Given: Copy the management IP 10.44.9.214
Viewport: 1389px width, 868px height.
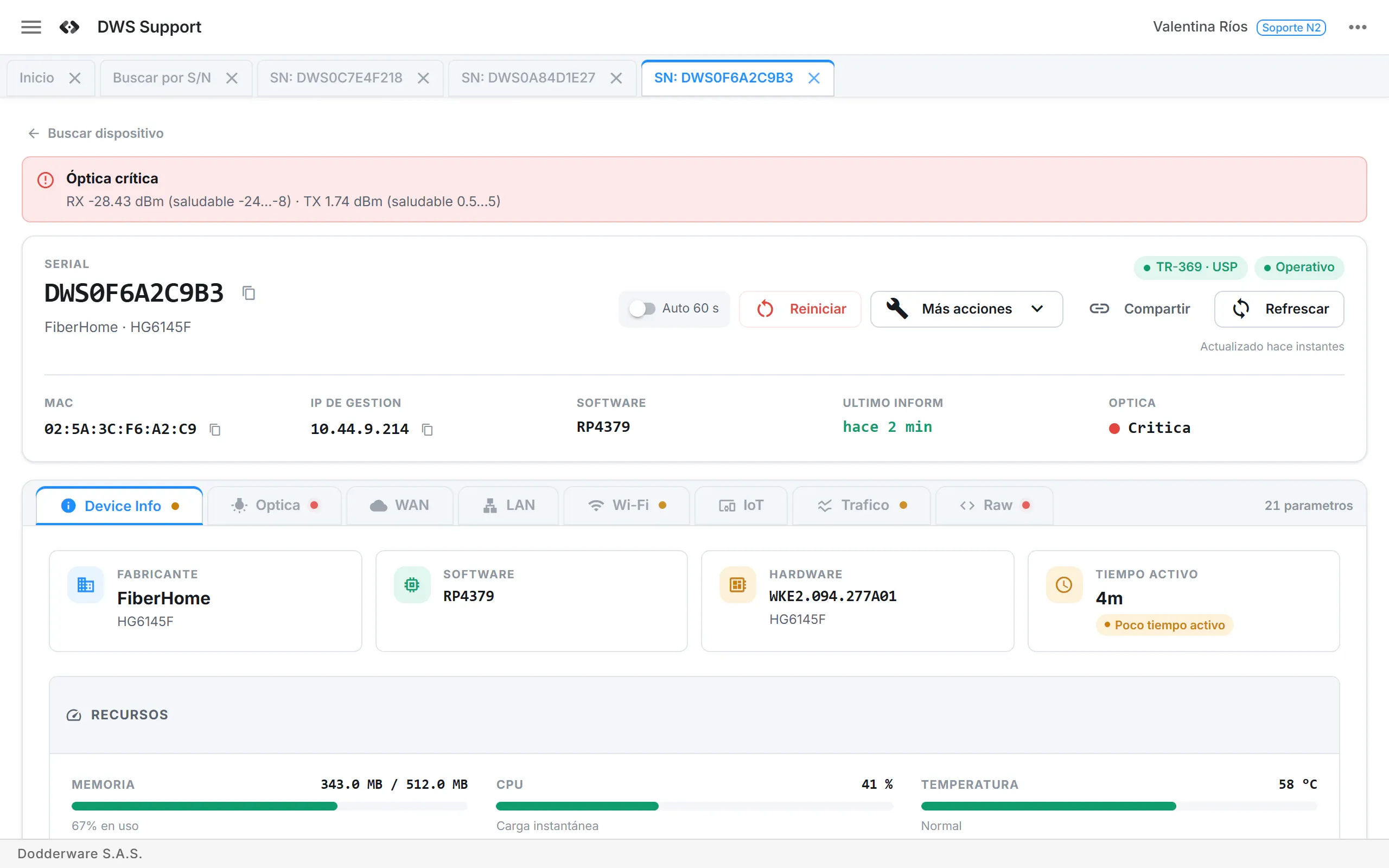Looking at the screenshot, I should (x=427, y=429).
